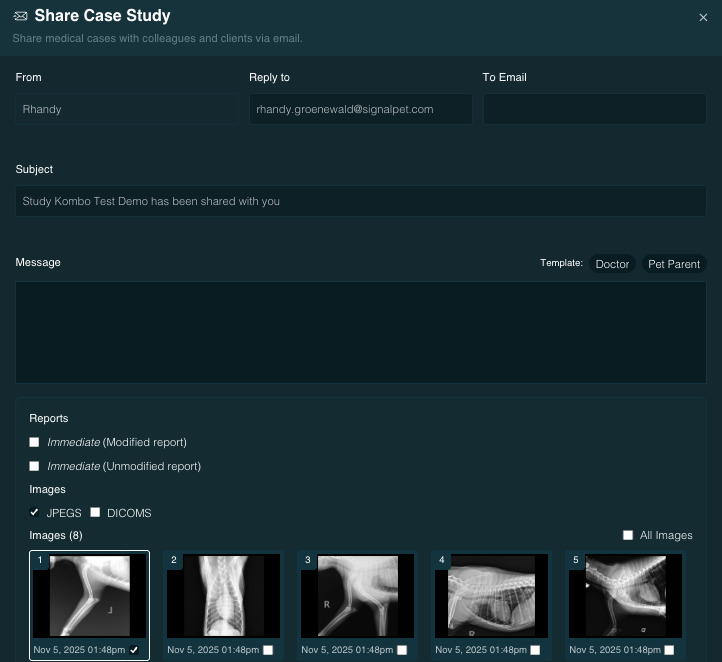The image size is (722, 662).
Task: Select radiograph thumbnail number 2
Action: [x=224, y=596]
